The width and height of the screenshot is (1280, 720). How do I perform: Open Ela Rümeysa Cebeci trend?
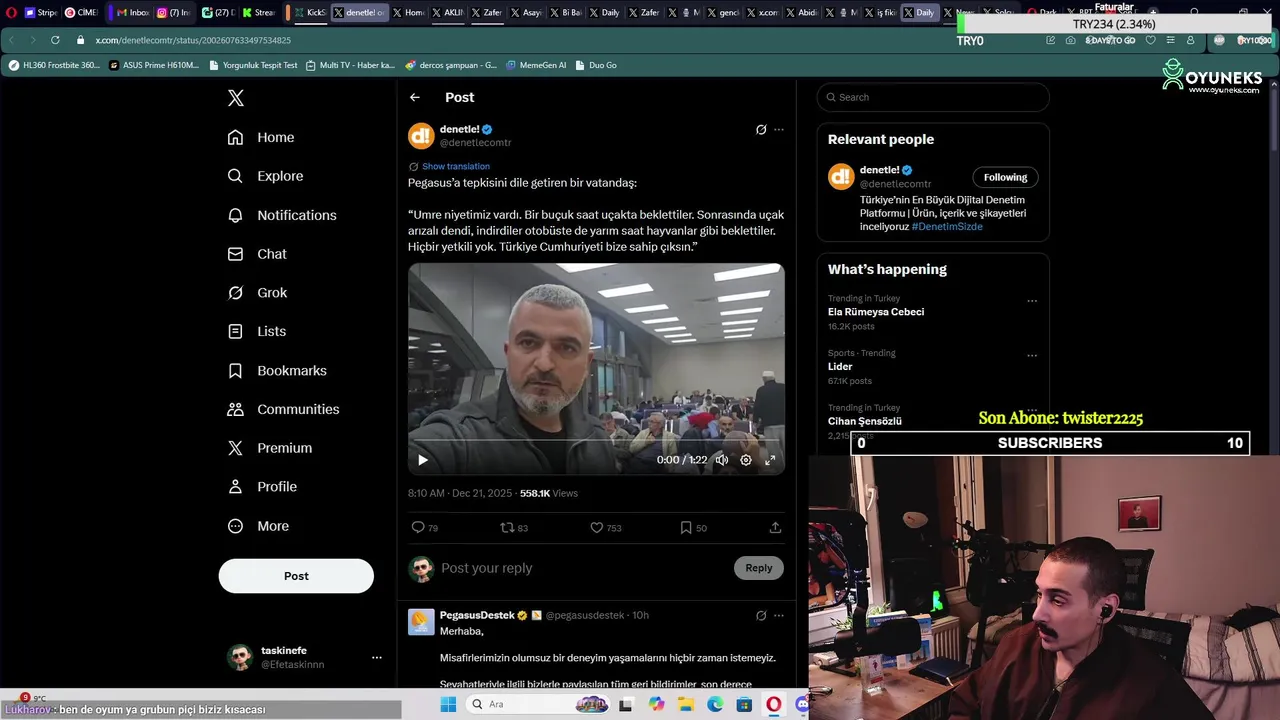tap(876, 312)
